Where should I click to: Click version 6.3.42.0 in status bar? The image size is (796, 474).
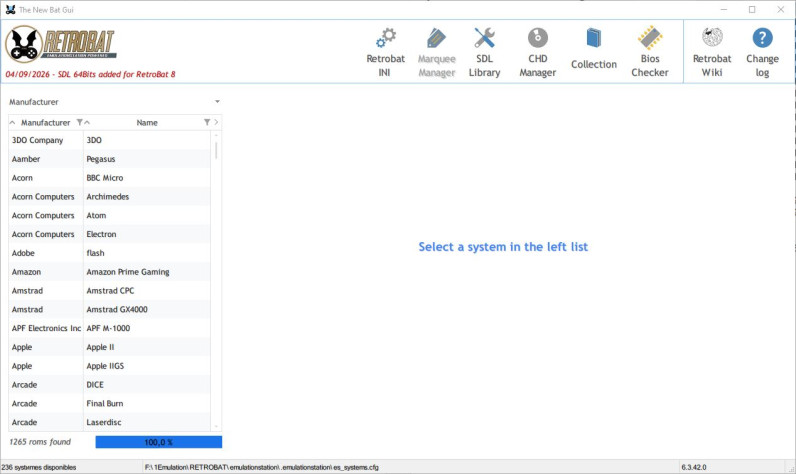693,467
